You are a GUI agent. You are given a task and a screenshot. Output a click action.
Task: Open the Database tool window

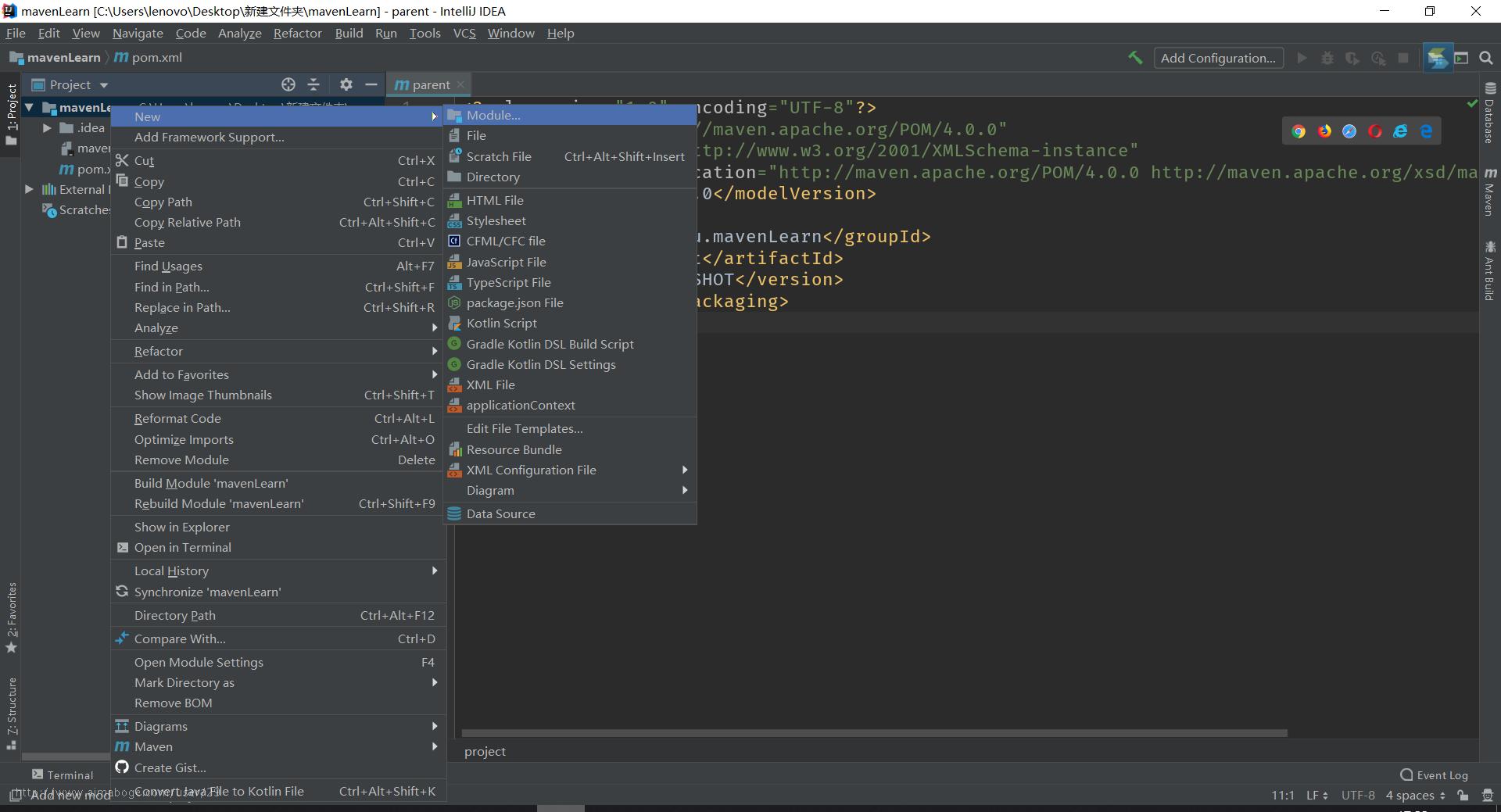(1490, 113)
